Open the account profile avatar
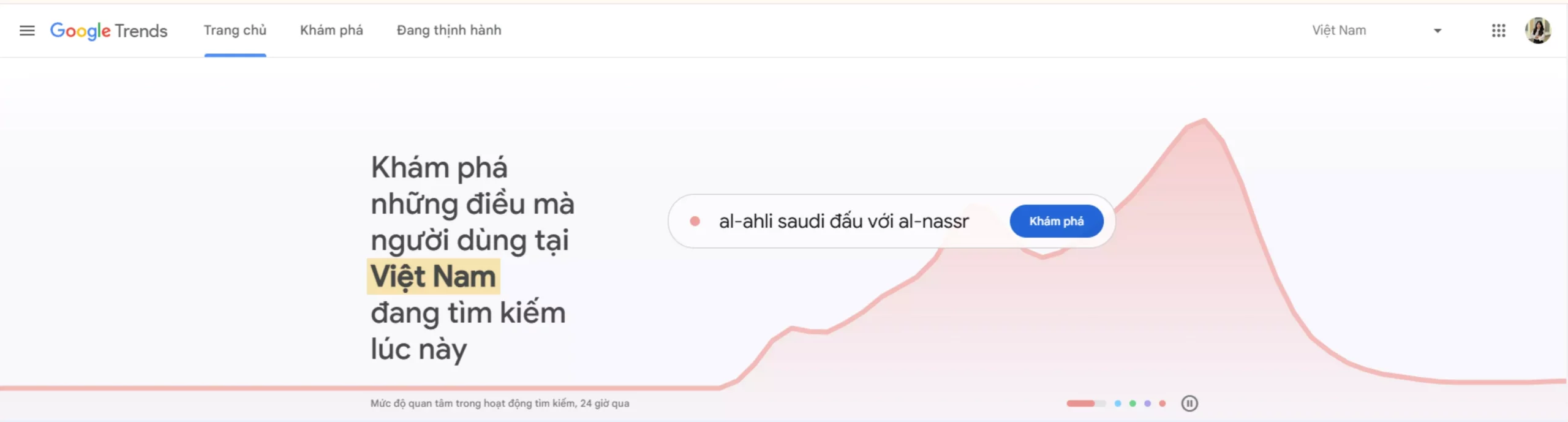Image resolution: width=1568 pixels, height=422 pixels. pos(1537,31)
